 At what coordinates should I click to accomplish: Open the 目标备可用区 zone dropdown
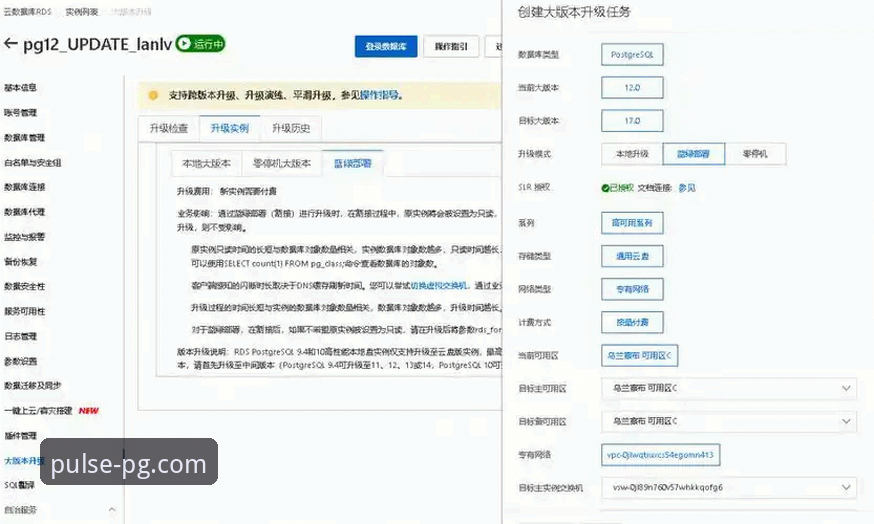tap(729, 421)
